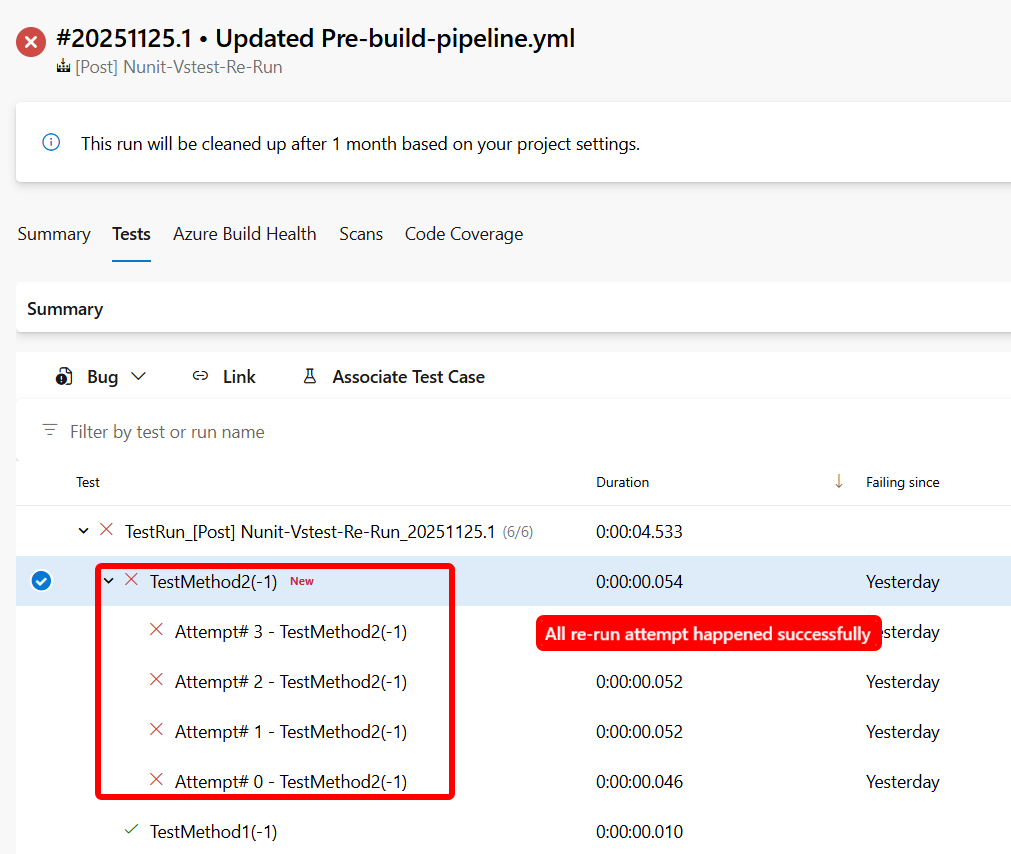
Task: Sort by the Failing since column header
Action: click(902, 482)
